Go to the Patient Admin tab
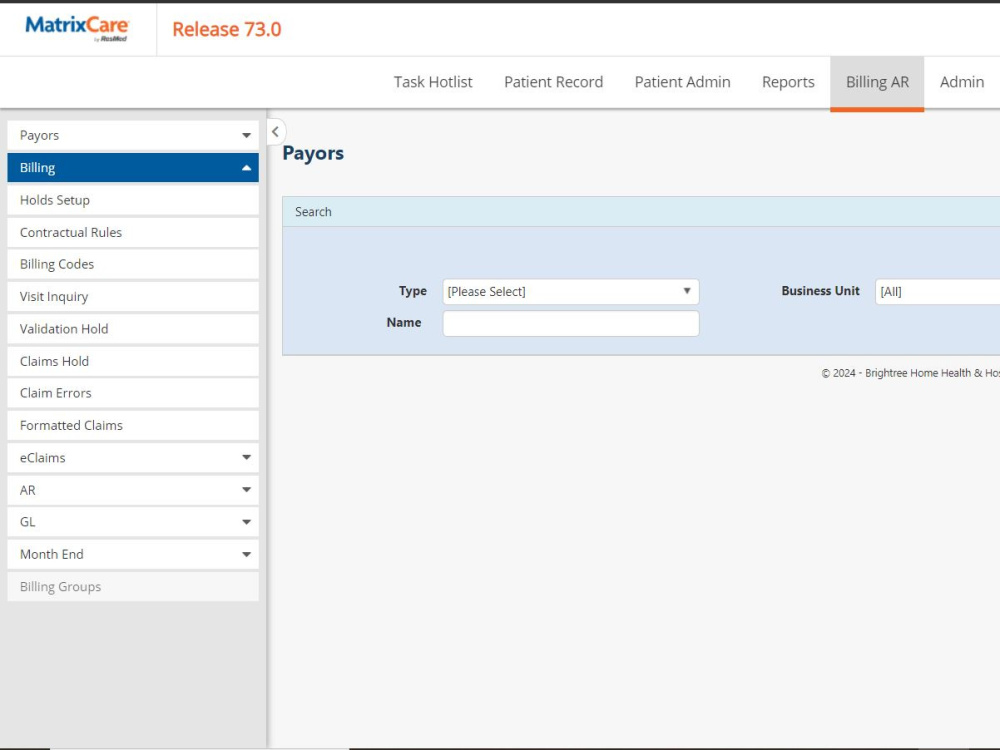1000x750 pixels. click(682, 82)
